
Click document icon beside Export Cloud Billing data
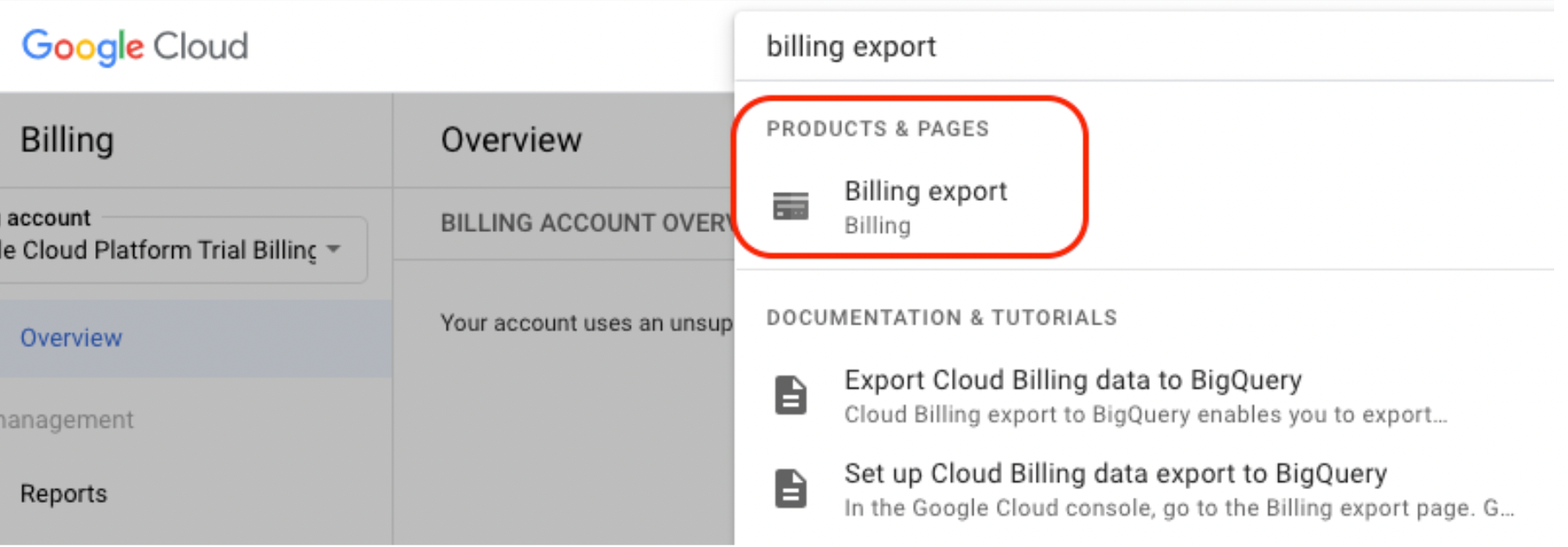pyautogui.click(x=790, y=396)
